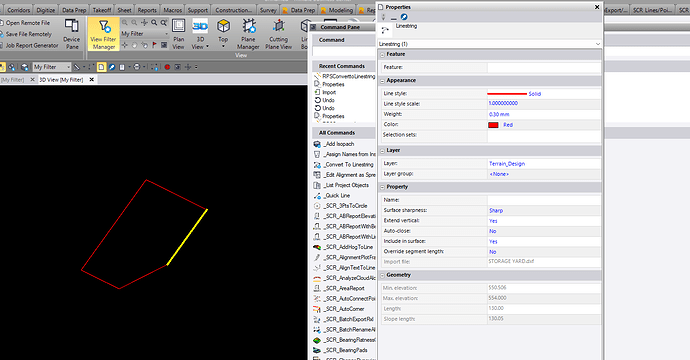Screen dimensions: 690x360
Task: Click the _Quick Line command icon
Action: [317, 195]
